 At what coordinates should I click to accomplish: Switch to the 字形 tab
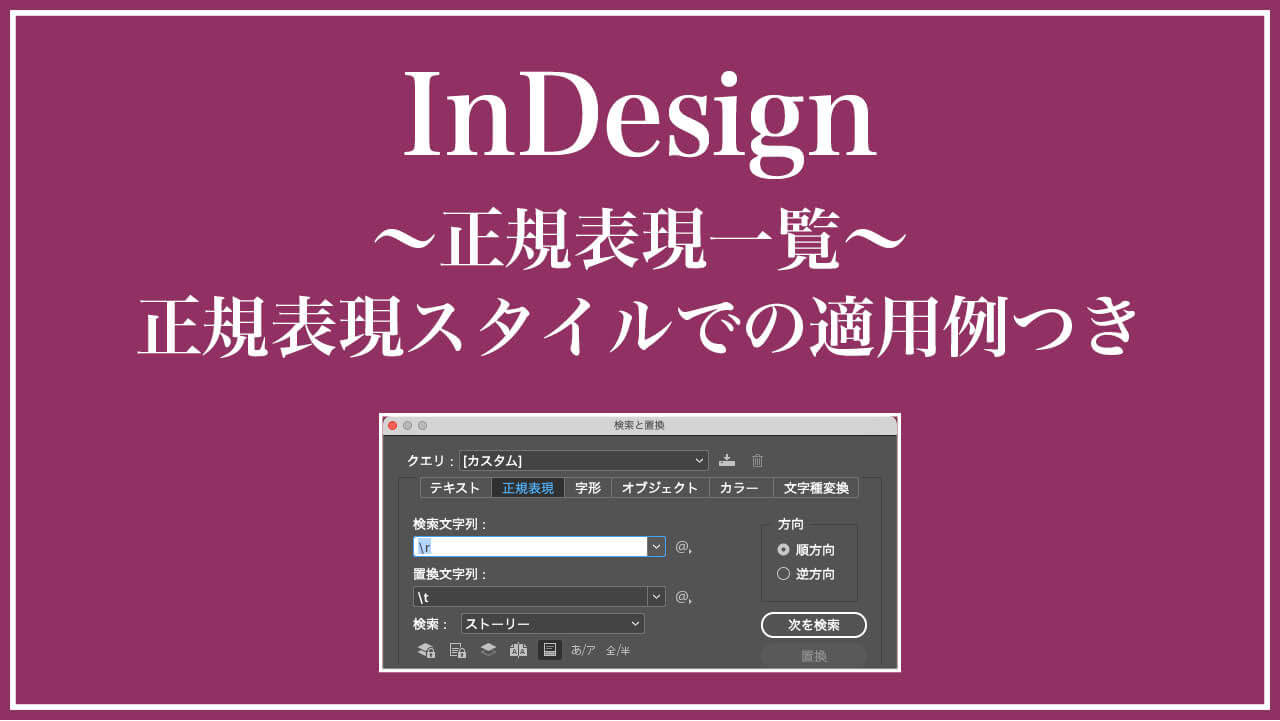[588, 488]
